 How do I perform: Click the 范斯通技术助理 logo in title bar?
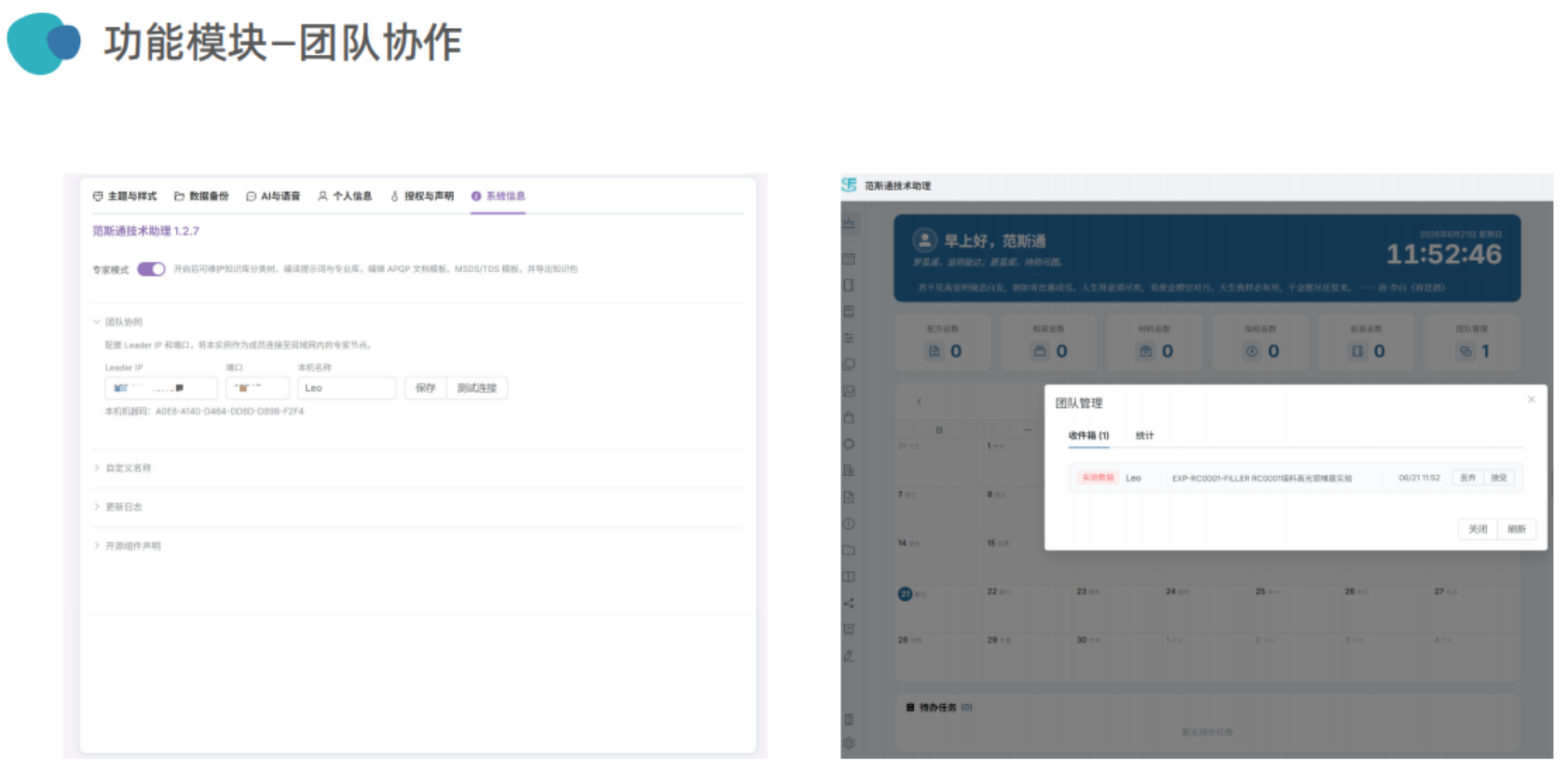point(849,185)
